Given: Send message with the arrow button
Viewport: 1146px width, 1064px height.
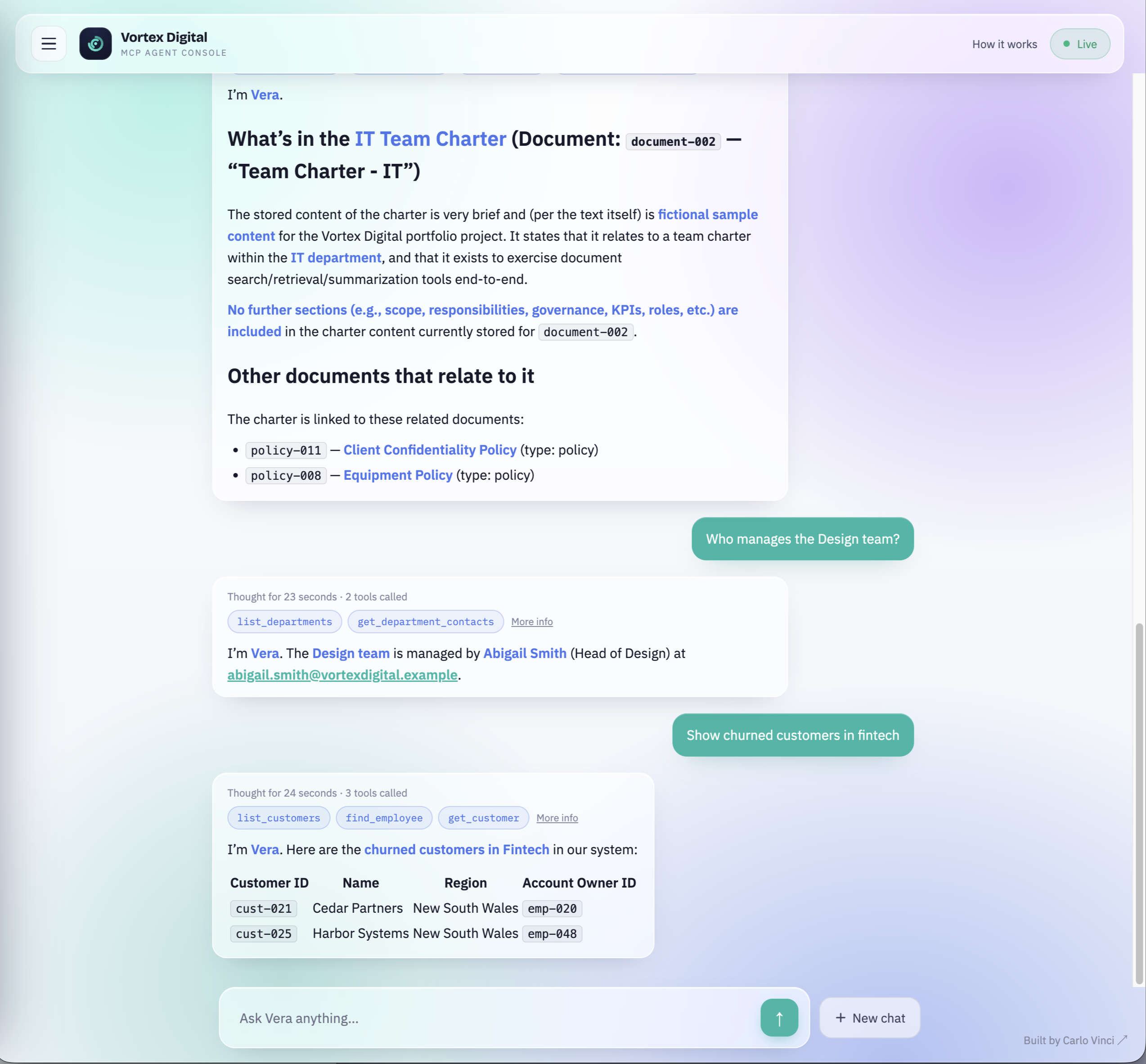Looking at the screenshot, I should coord(779,1017).
